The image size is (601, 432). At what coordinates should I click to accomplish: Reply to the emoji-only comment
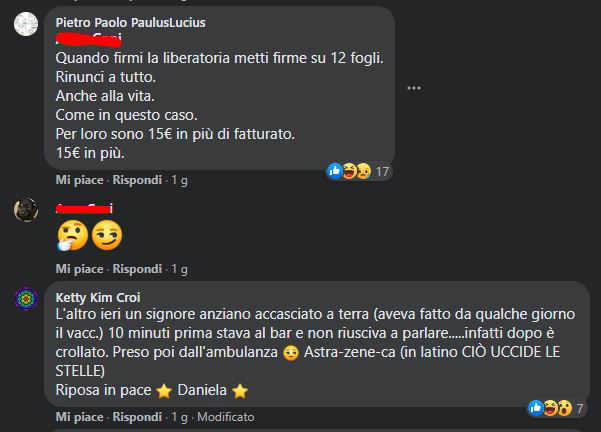pos(137,269)
